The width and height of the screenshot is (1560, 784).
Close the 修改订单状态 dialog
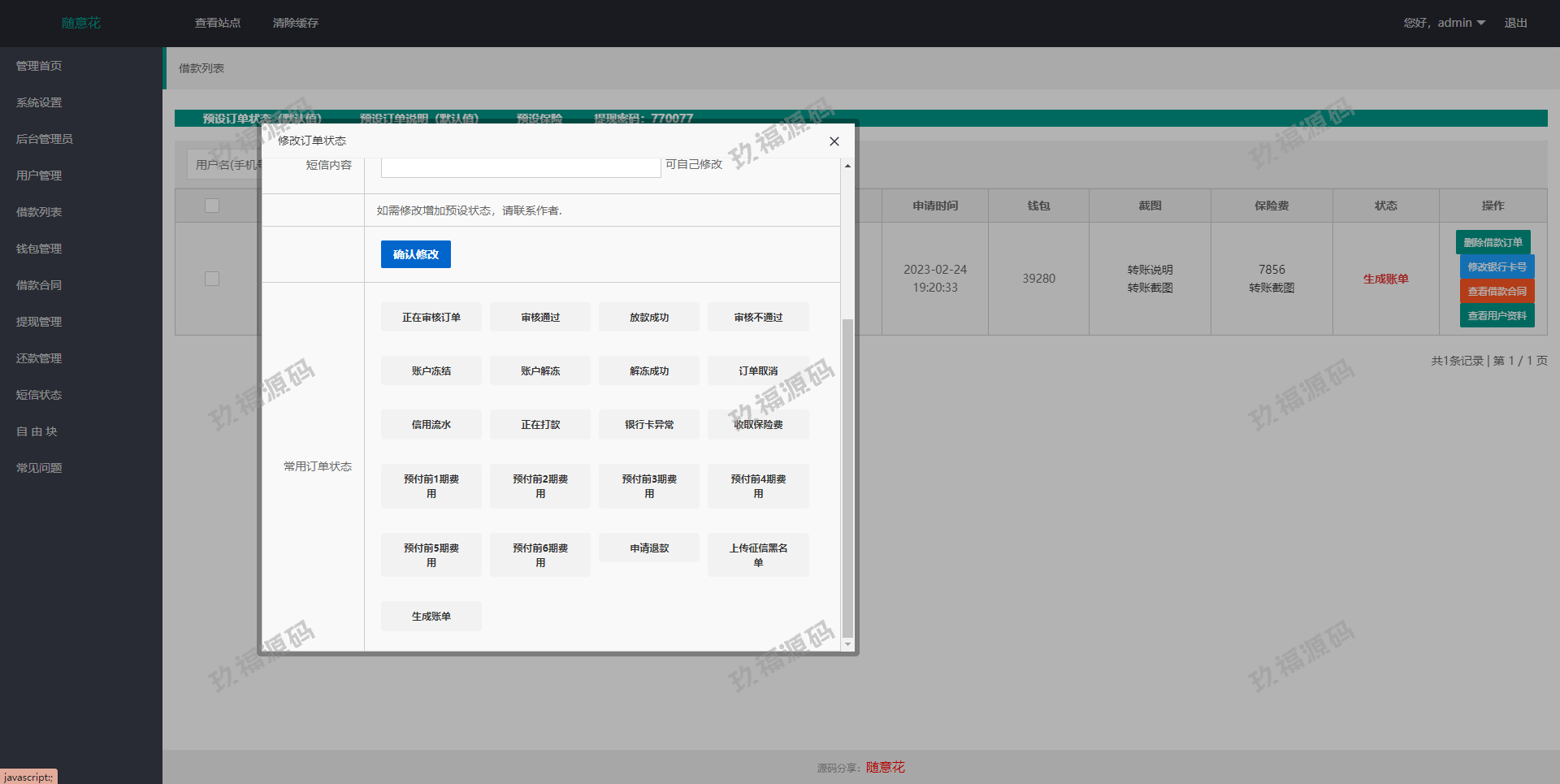coord(834,141)
